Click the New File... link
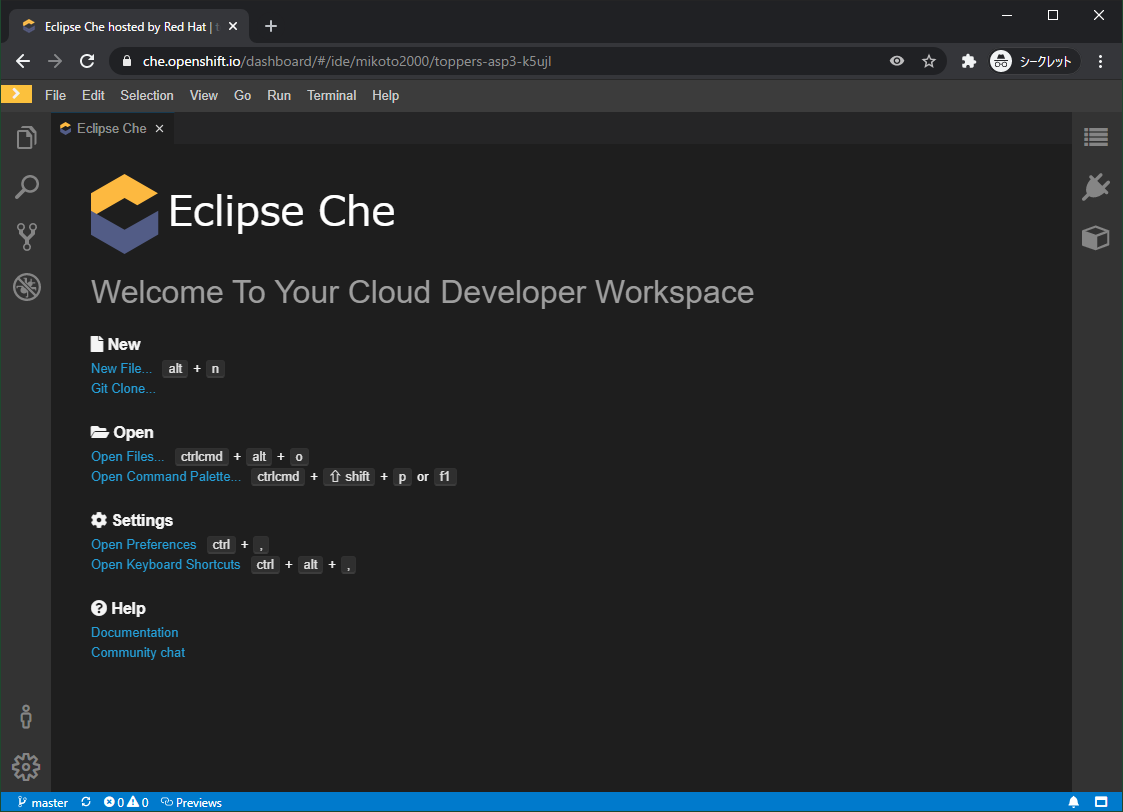Viewport: 1123px width, 812px height. pyautogui.click(x=121, y=368)
